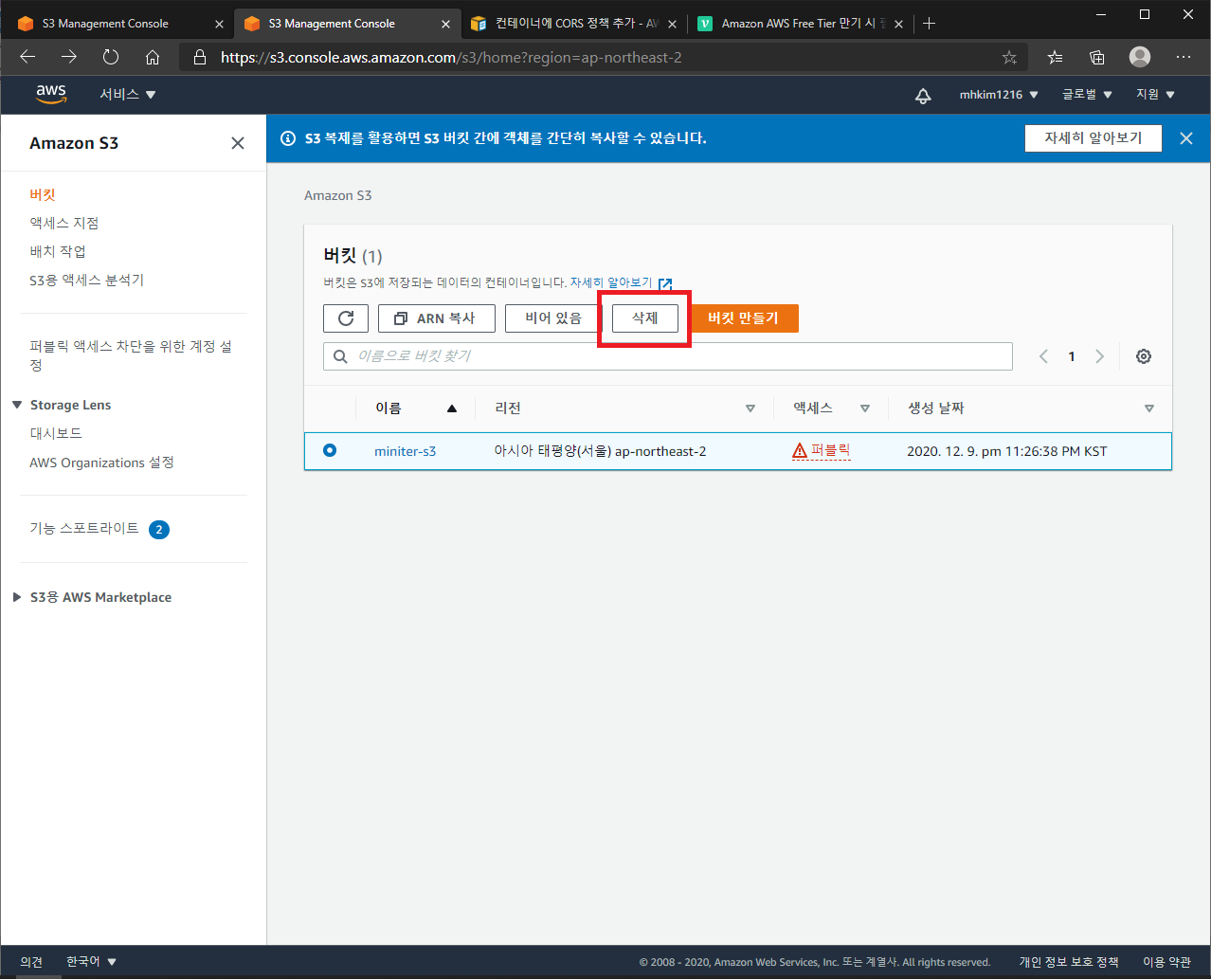The image size is (1211, 980).
Task: Open AWS Organizations 설정 sidebar item
Action: (101, 463)
